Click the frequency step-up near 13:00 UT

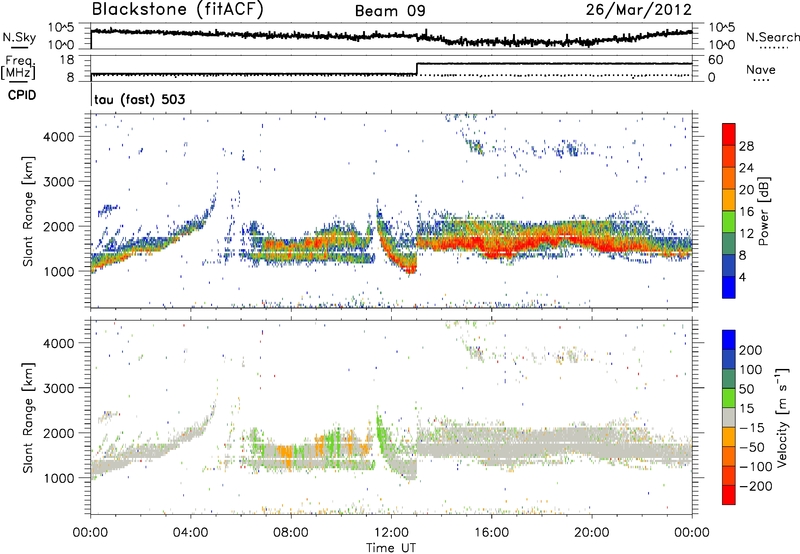[417, 69]
